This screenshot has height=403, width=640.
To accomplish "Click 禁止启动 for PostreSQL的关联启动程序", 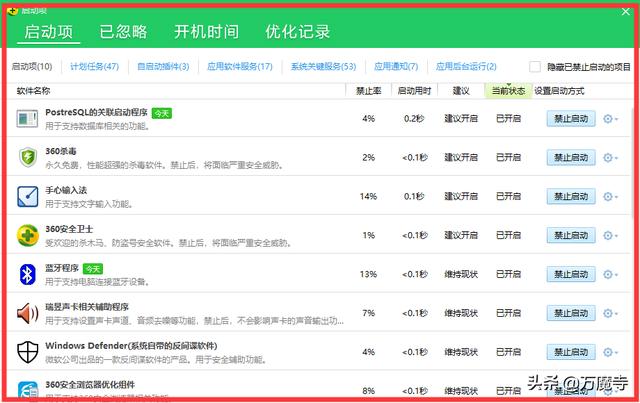I will coord(571,119).
